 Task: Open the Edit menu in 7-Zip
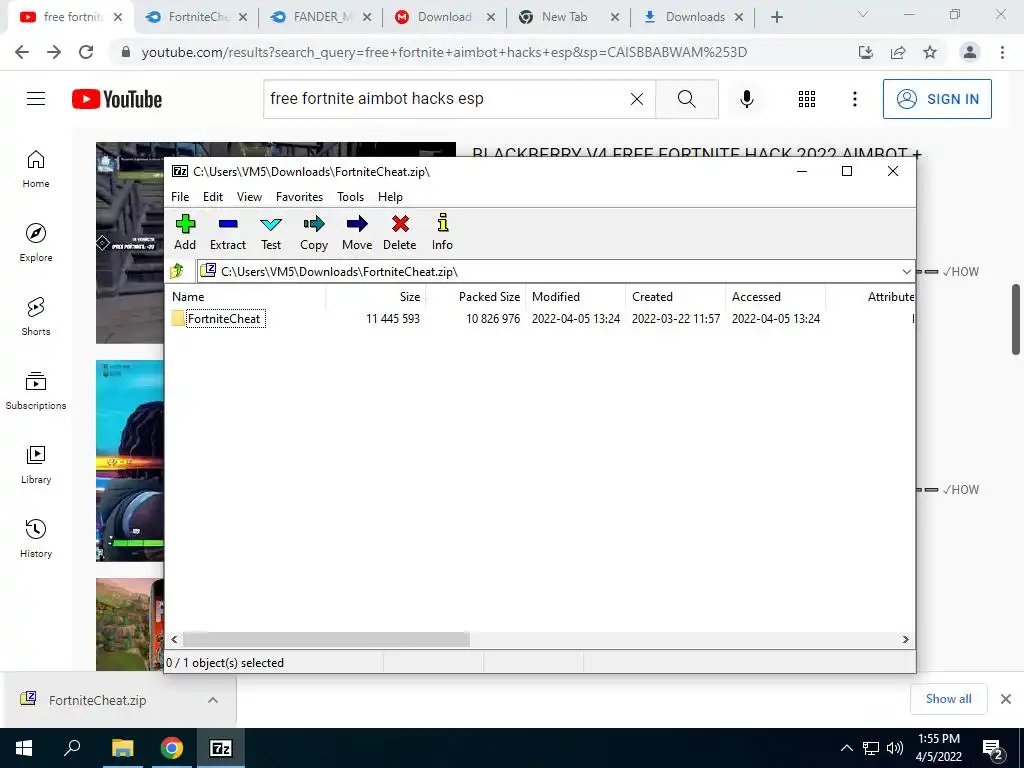(213, 197)
